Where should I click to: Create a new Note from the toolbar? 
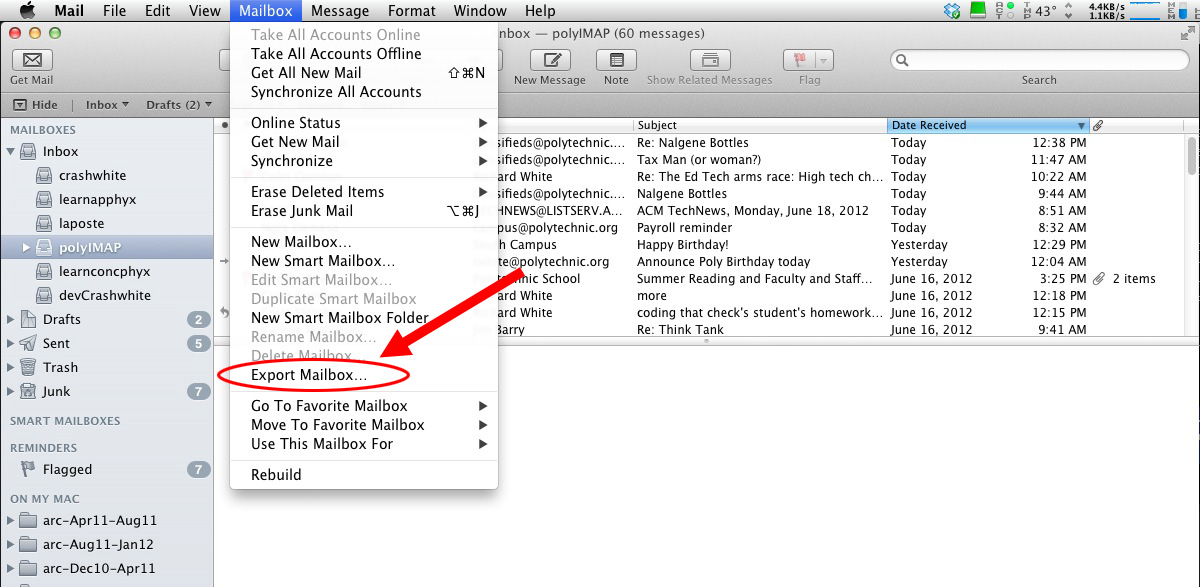pyautogui.click(x=616, y=60)
